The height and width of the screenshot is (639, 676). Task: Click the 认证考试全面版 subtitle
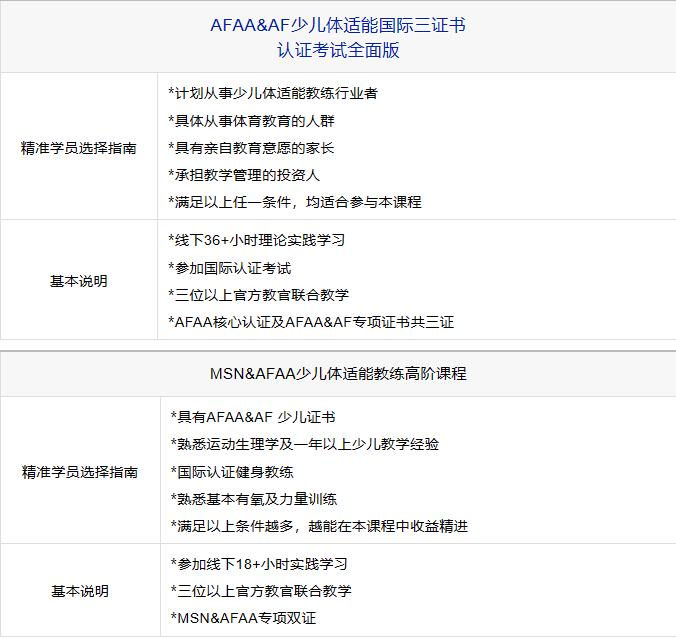338,50
